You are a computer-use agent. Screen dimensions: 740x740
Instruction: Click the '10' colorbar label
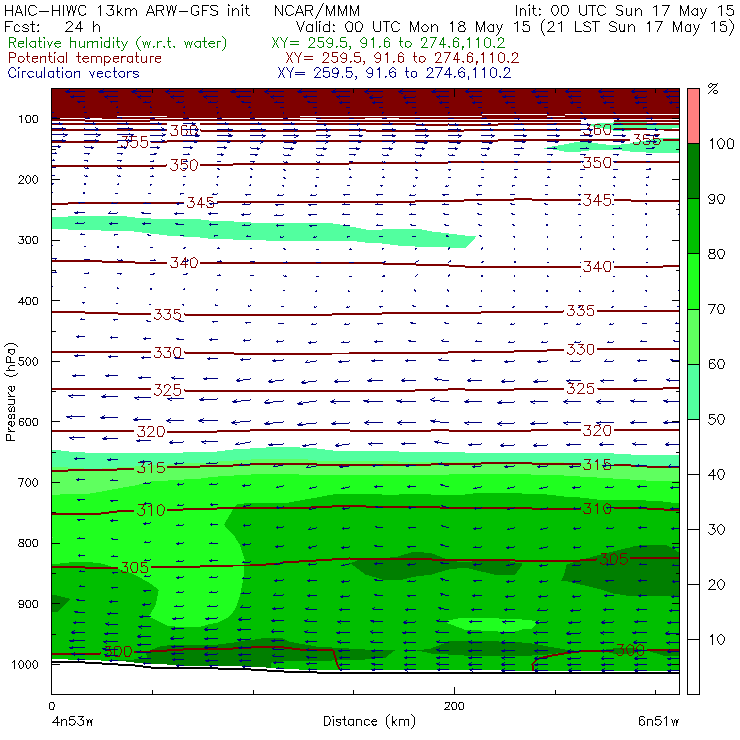tap(716, 640)
